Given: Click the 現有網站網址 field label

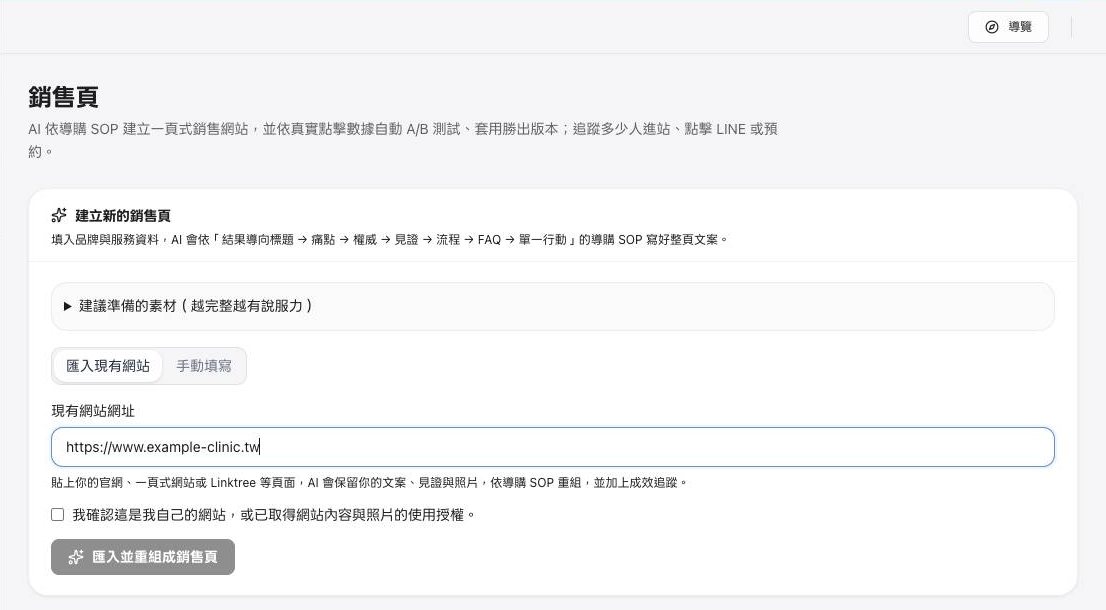Looking at the screenshot, I should 93,411.
